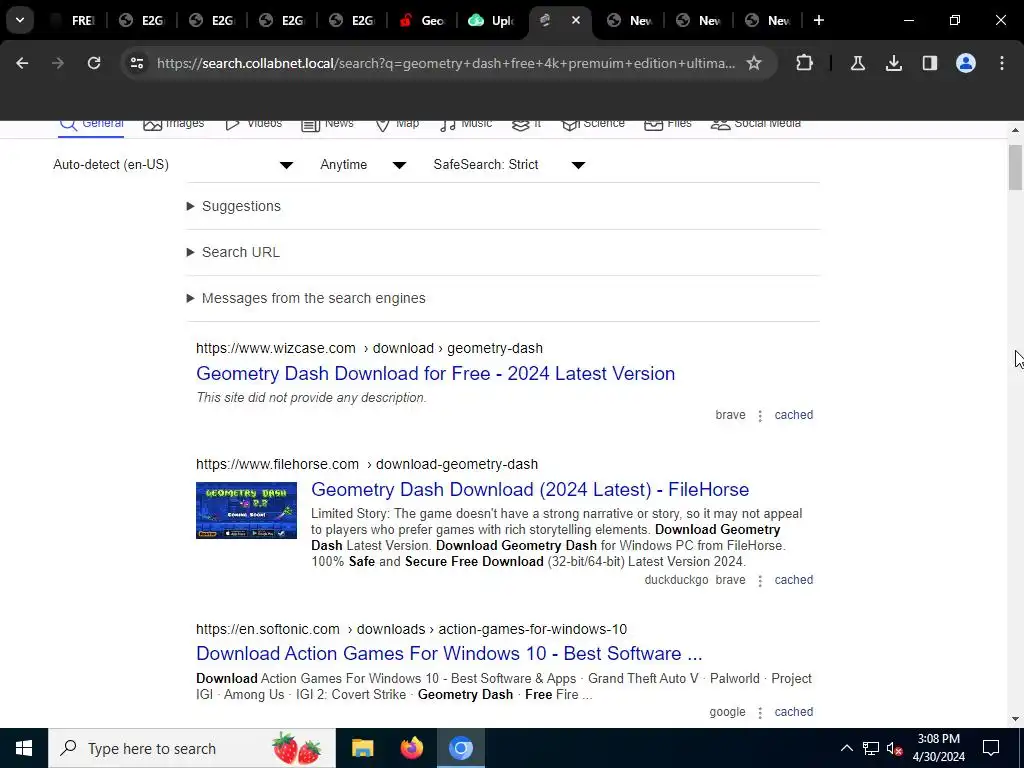The height and width of the screenshot is (768, 1024).
Task: Open the en.softonic.com result URL
Action: click(x=411, y=630)
